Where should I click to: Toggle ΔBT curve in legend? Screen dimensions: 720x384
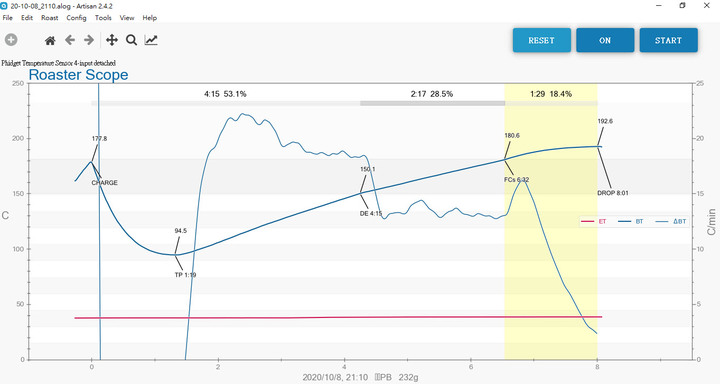(671, 221)
